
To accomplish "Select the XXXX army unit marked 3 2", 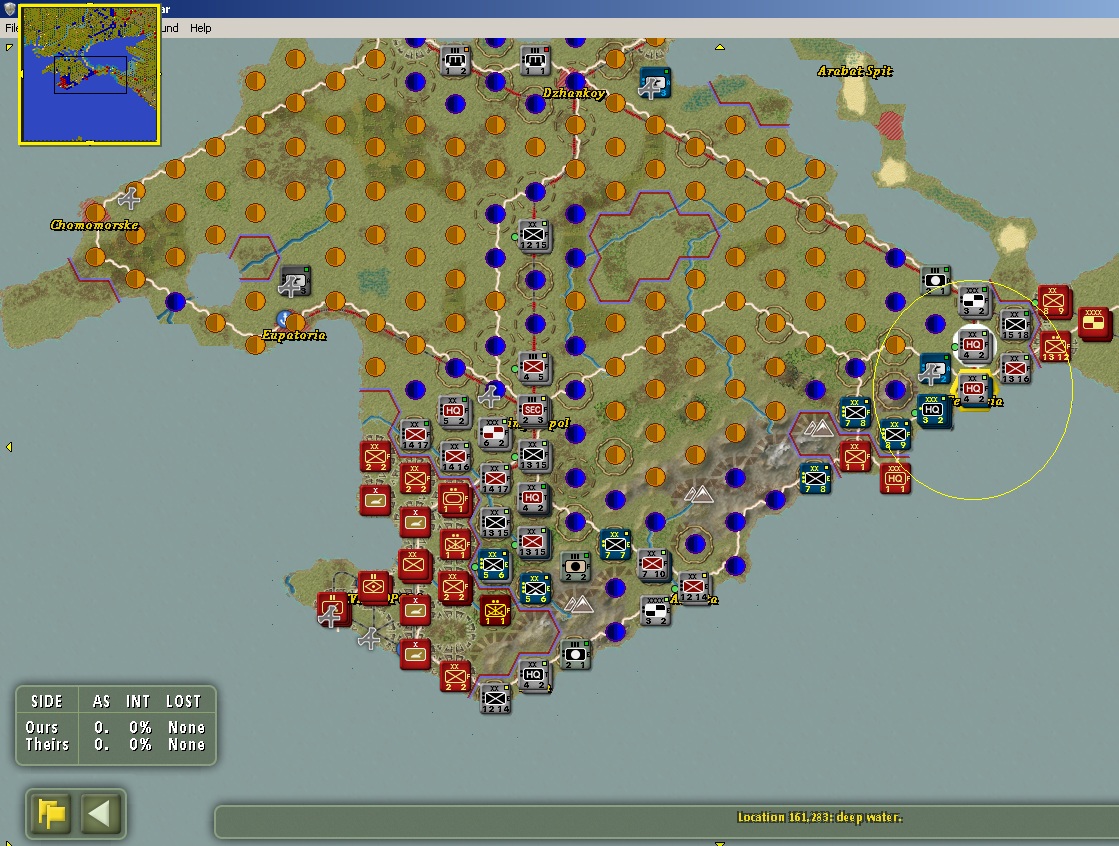I will (654, 612).
